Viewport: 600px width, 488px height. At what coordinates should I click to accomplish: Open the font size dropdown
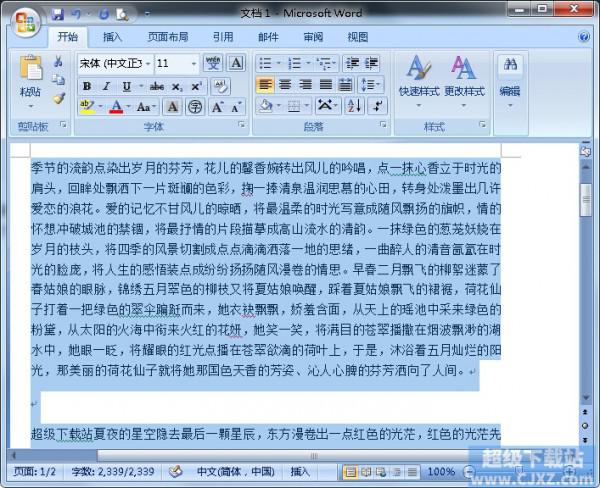point(194,64)
